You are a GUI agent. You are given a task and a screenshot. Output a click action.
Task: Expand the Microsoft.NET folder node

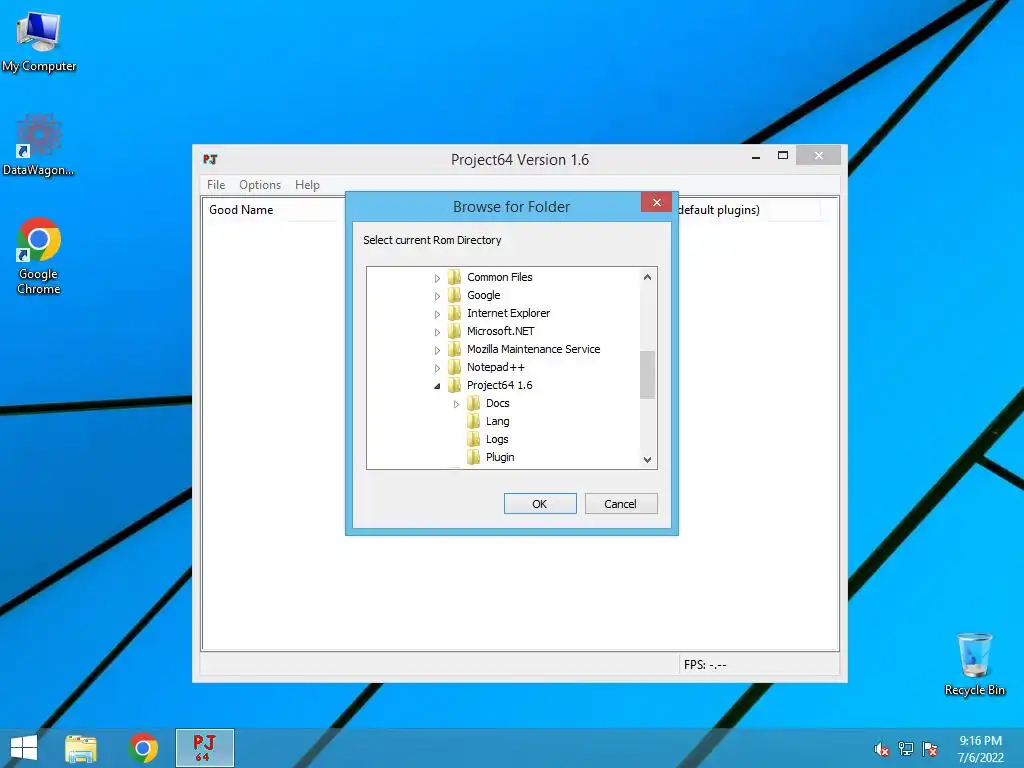[437, 332]
